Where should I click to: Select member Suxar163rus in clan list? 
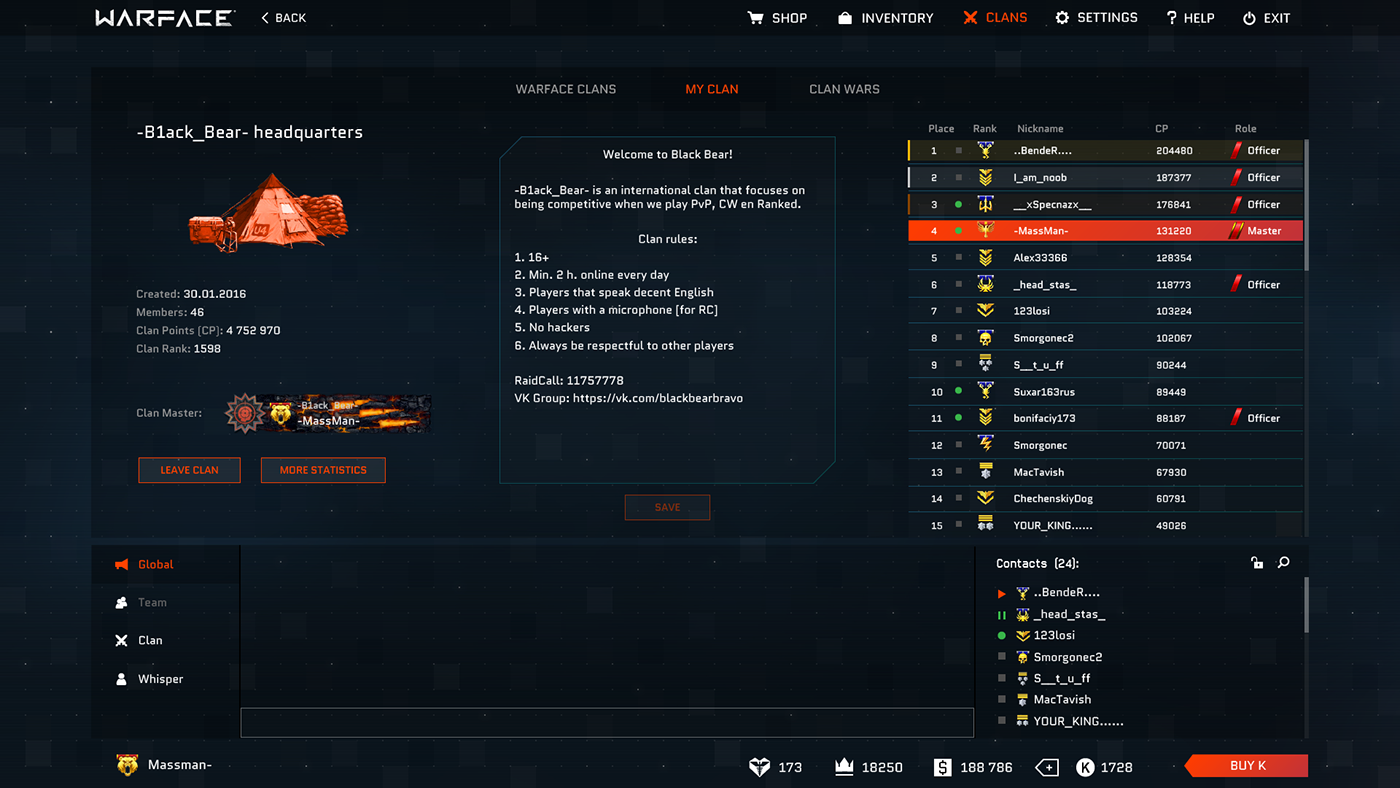click(1106, 391)
